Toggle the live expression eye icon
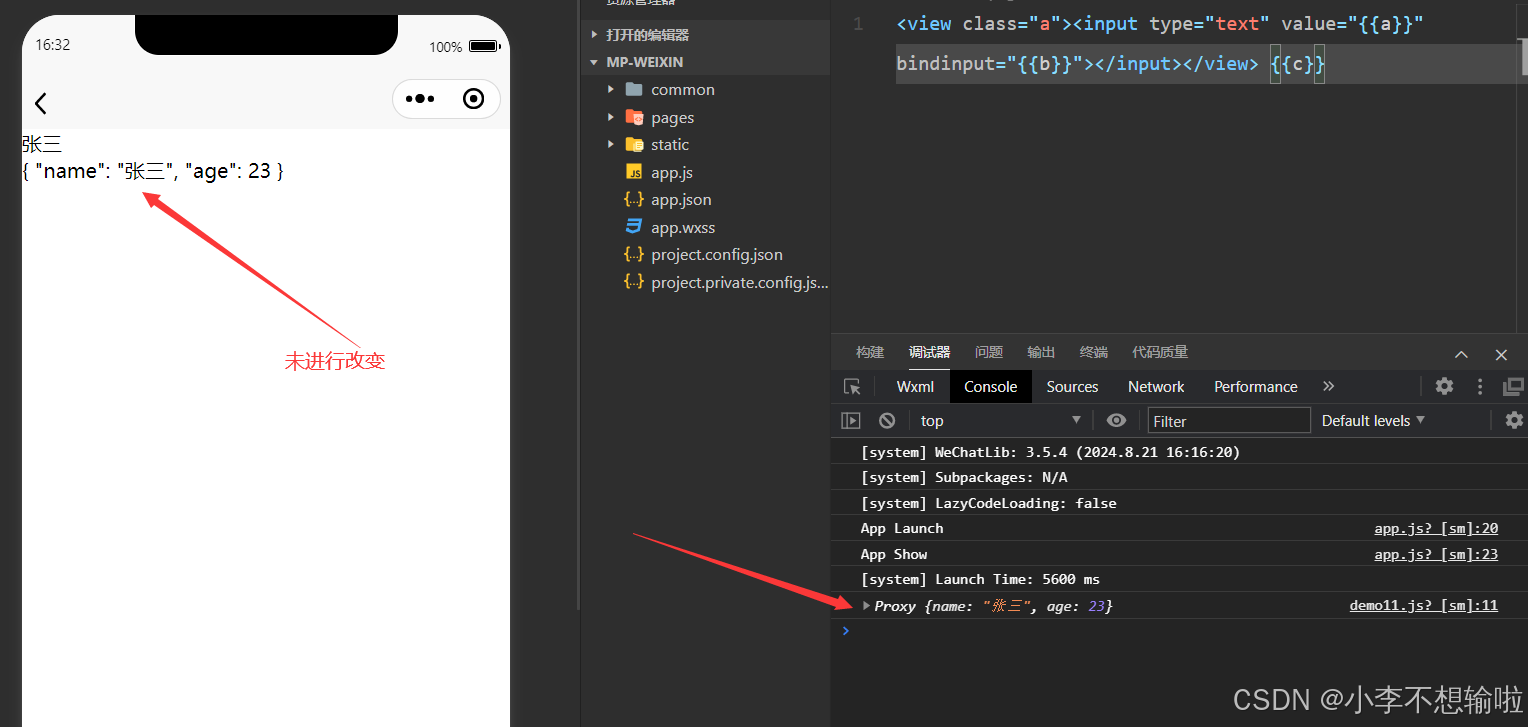 [x=1117, y=420]
